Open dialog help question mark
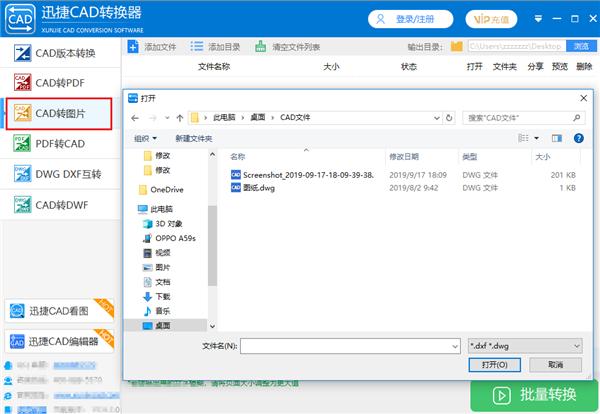 click(579, 138)
